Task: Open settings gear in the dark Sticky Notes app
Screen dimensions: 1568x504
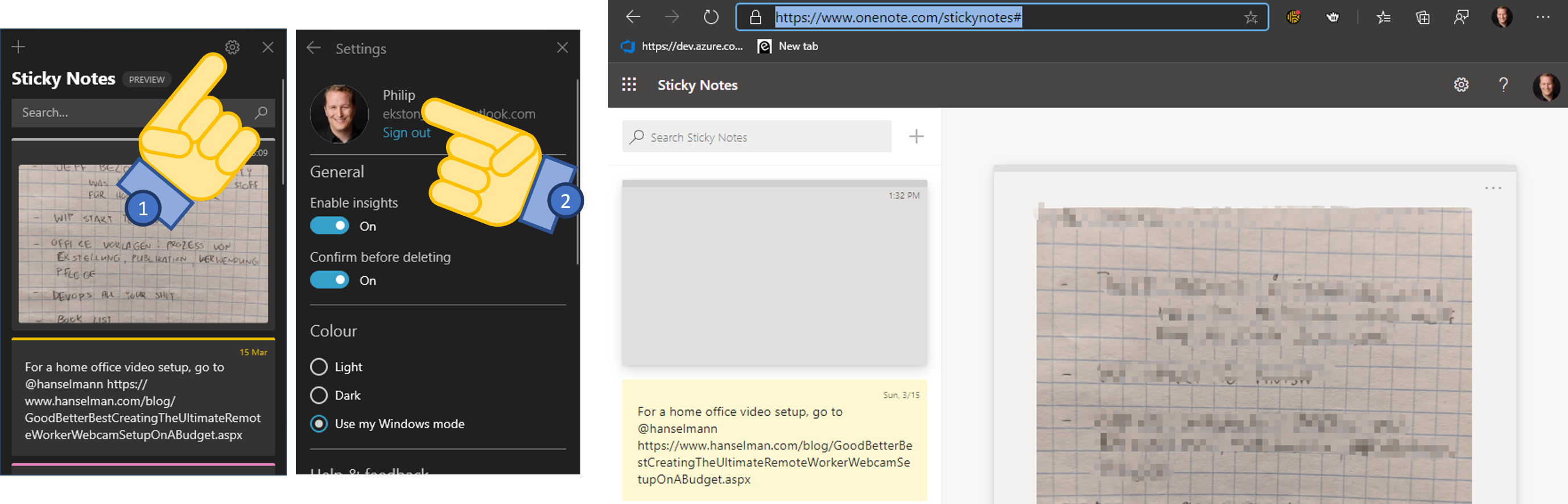Action: click(233, 47)
